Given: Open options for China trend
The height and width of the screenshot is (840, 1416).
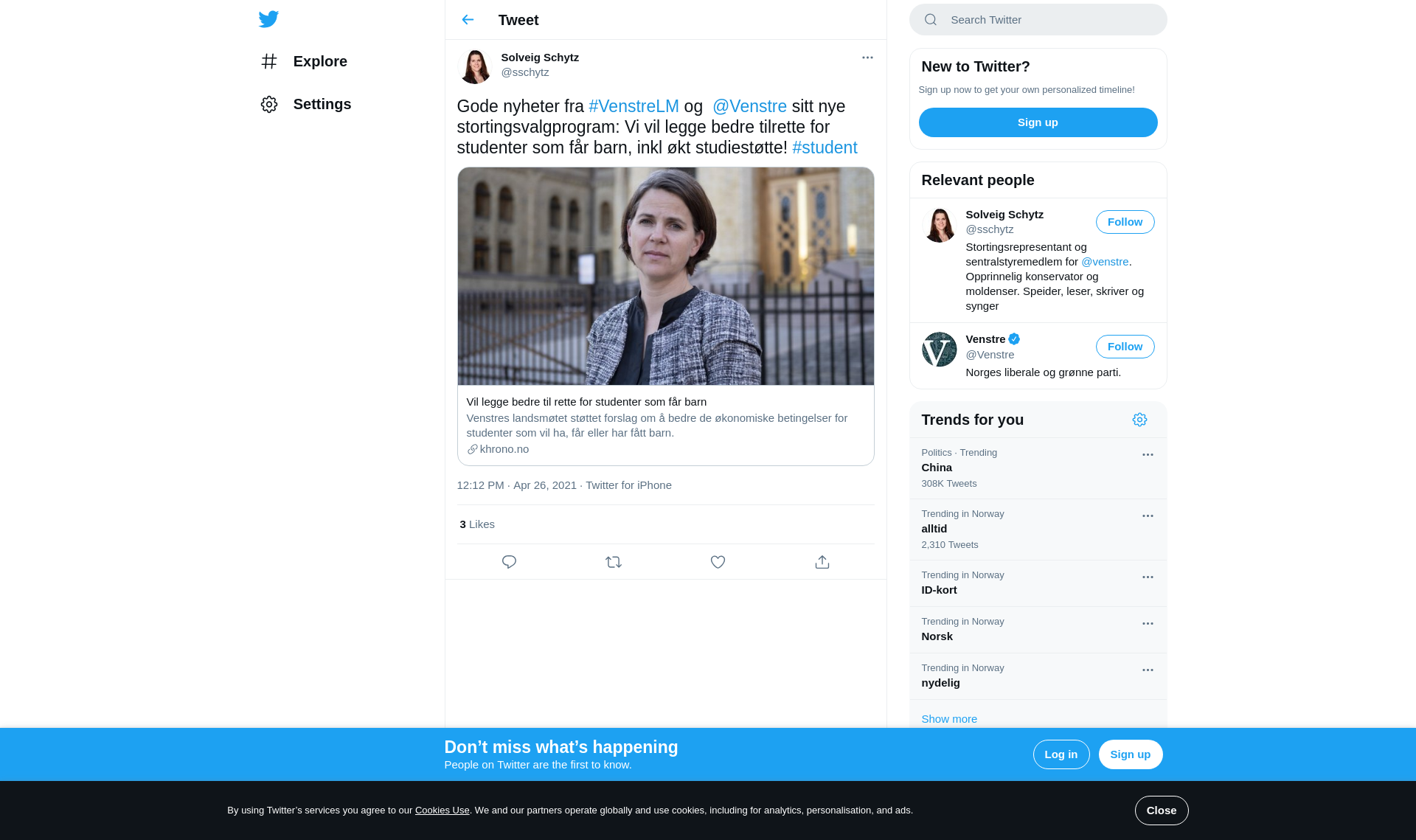Looking at the screenshot, I should click(1148, 455).
